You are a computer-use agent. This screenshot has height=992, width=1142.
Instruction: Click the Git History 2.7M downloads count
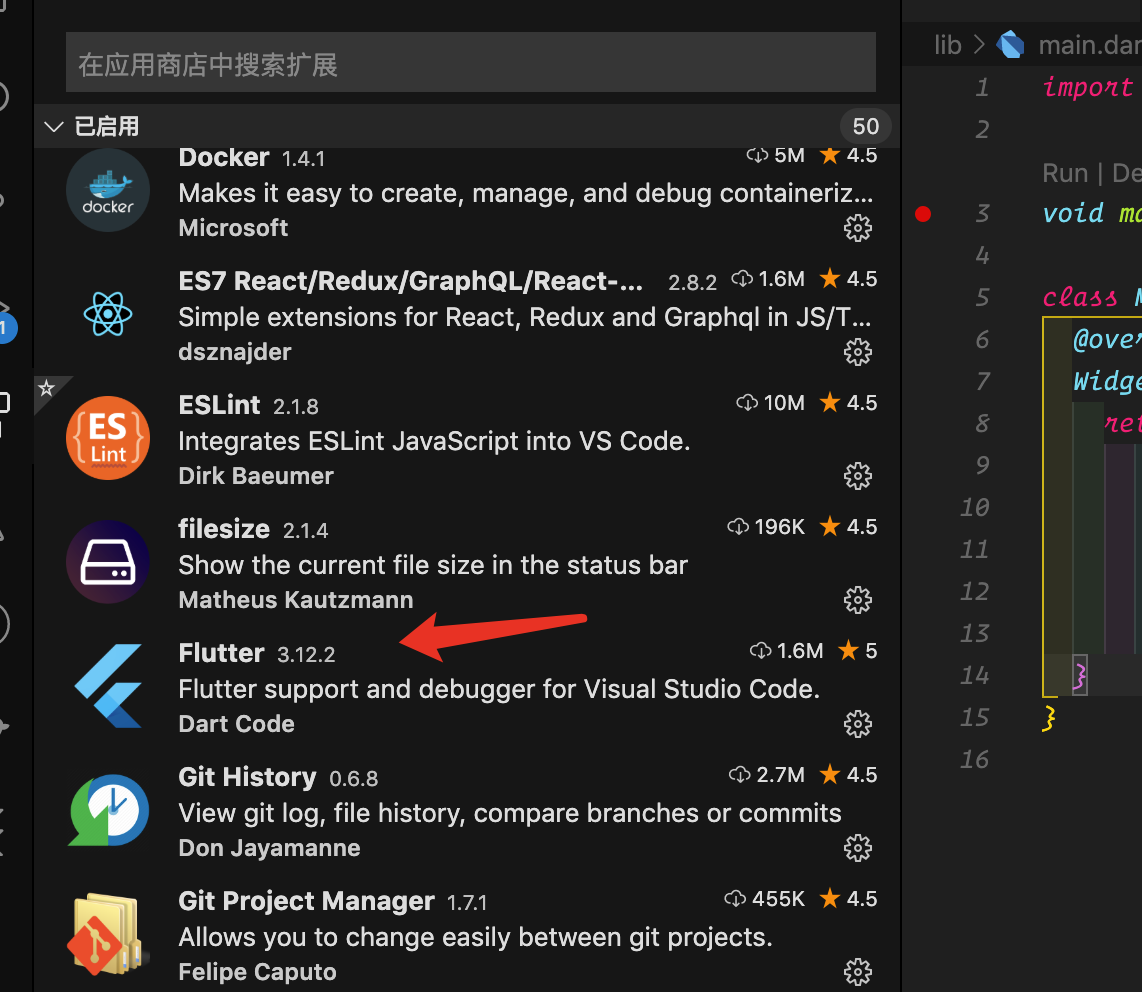[x=781, y=774]
